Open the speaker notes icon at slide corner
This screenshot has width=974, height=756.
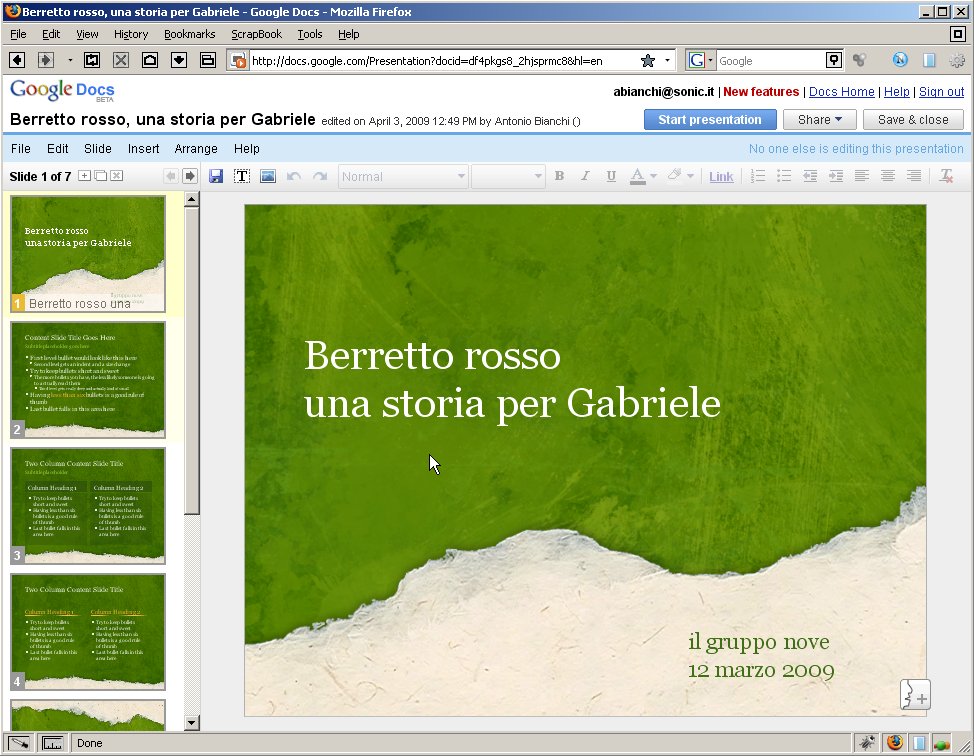click(915, 694)
